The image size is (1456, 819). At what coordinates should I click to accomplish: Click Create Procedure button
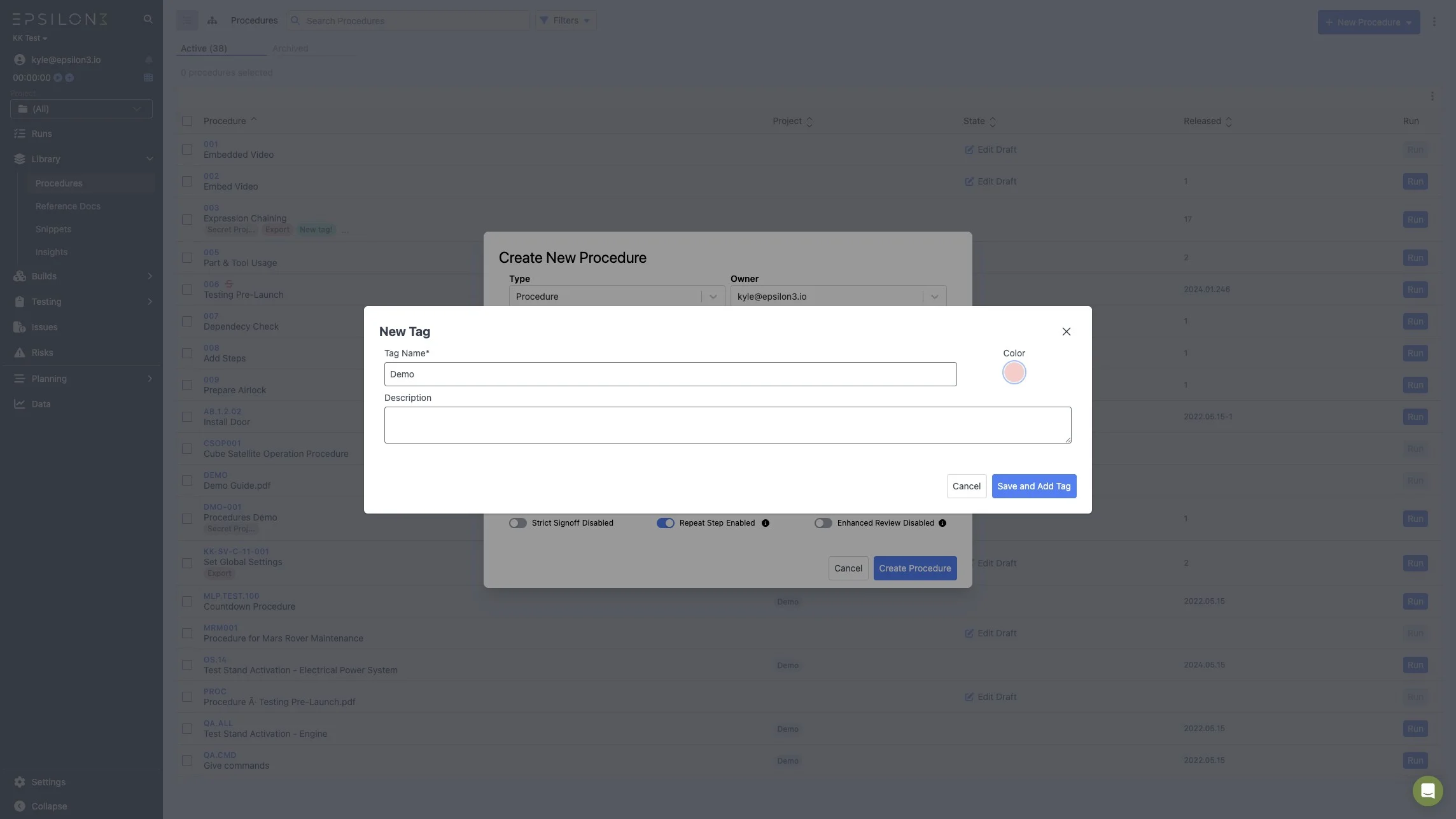[x=914, y=568]
